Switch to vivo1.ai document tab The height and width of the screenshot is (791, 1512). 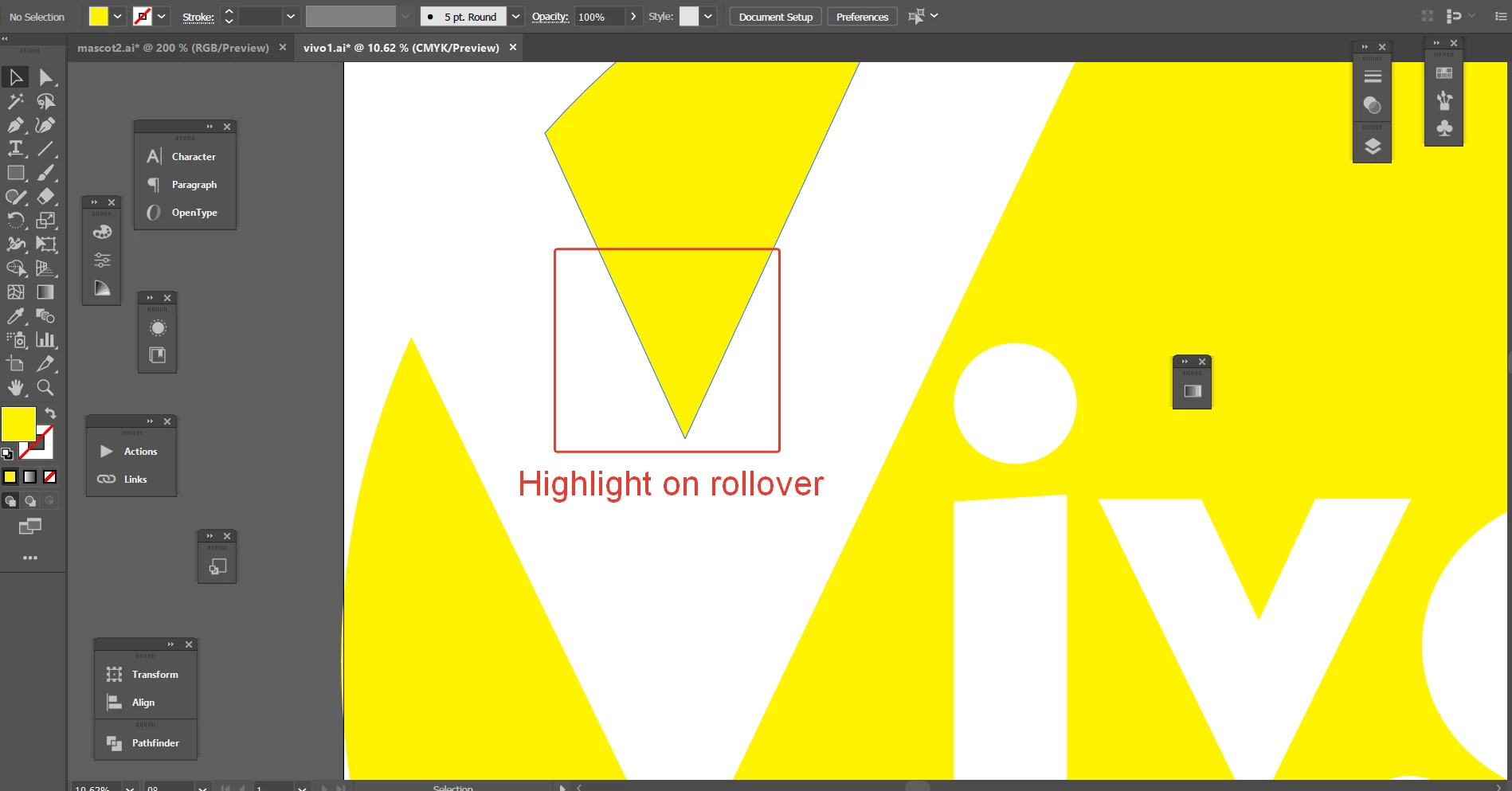click(x=401, y=48)
